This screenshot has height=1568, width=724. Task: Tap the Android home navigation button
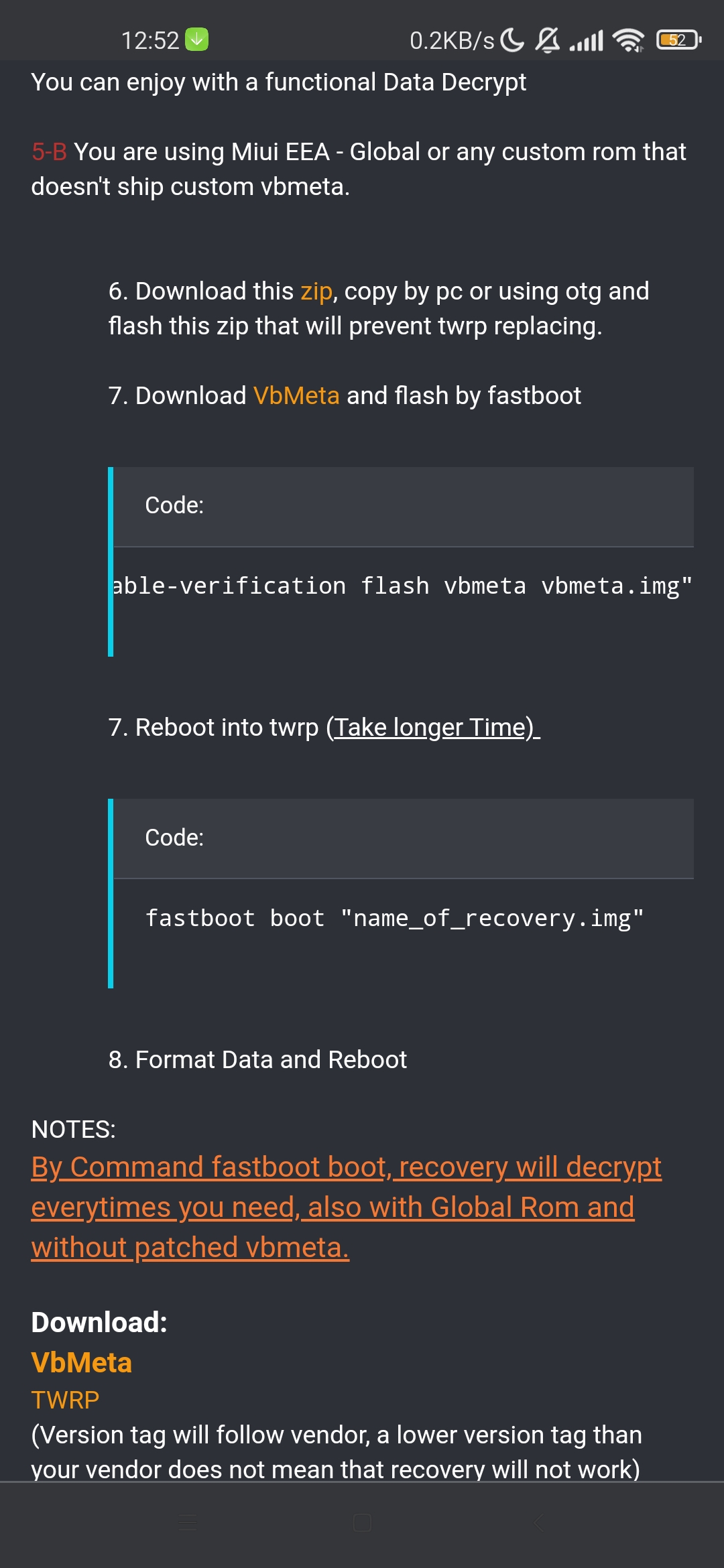(362, 1522)
